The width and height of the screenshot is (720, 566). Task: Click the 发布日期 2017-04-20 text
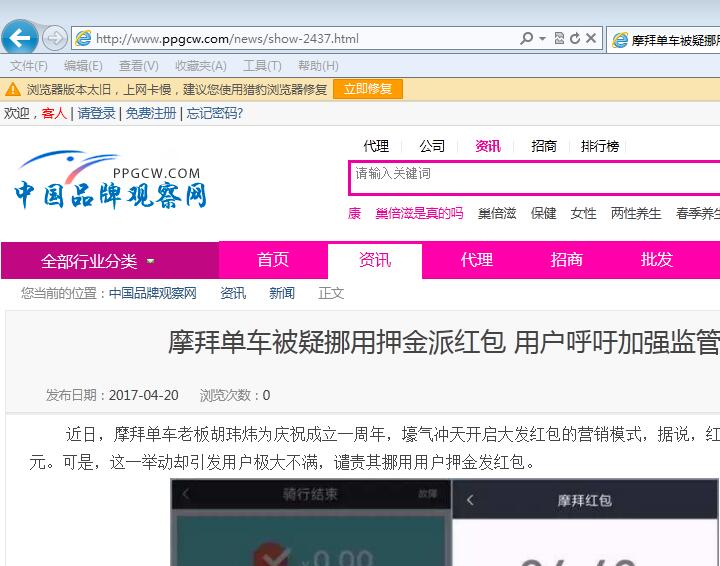112,395
